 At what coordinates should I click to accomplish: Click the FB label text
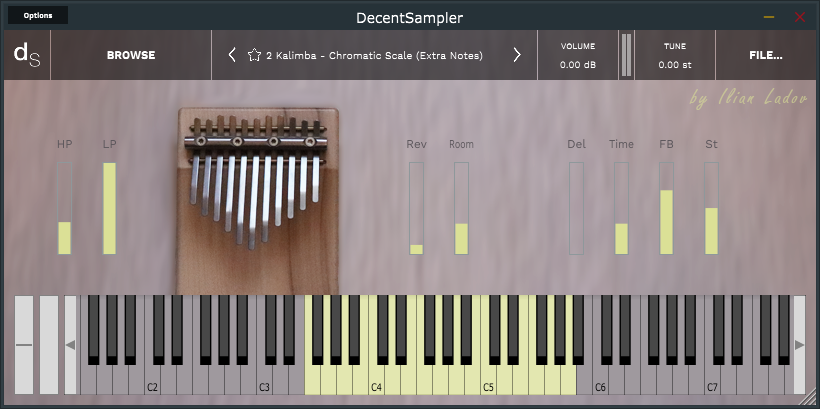coord(666,144)
